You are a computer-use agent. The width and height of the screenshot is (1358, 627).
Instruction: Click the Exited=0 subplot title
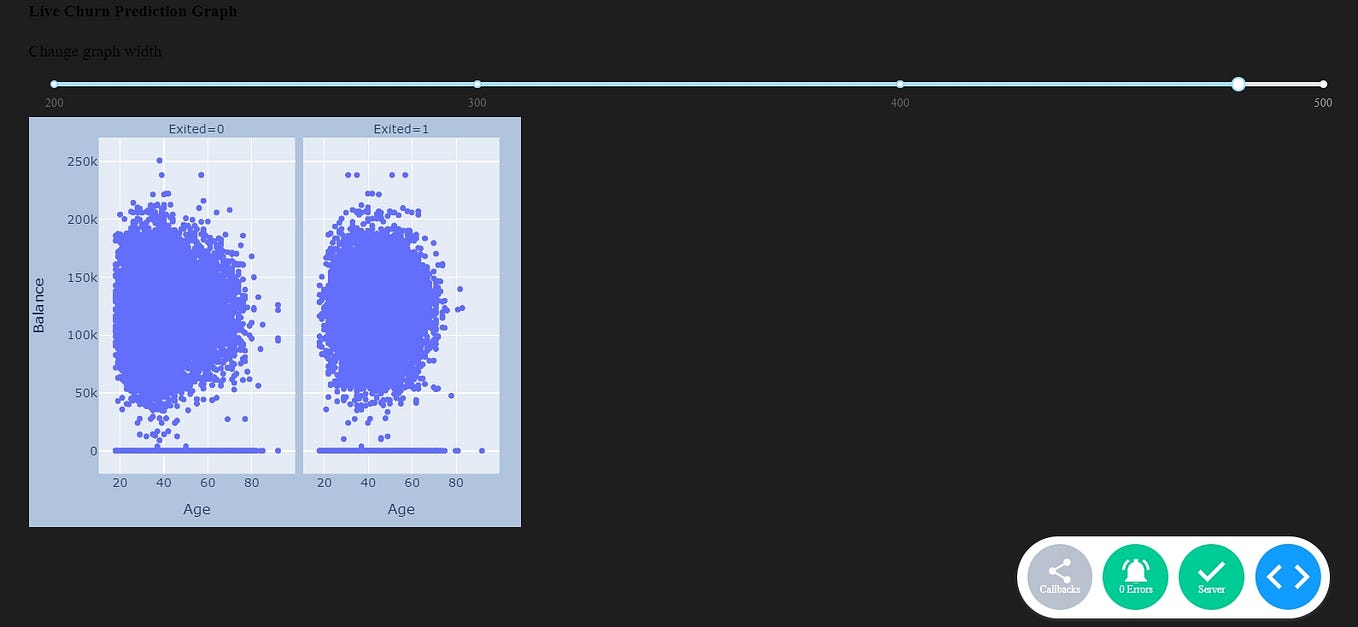[196, 128]
